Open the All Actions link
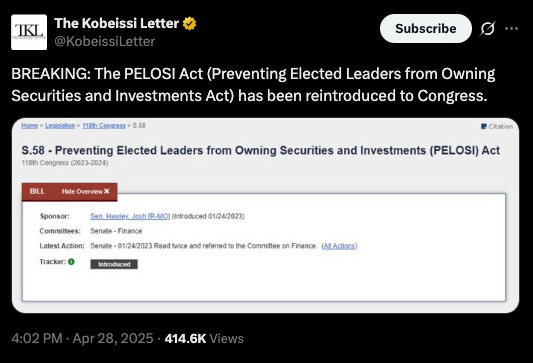 (x=339, y=246)
